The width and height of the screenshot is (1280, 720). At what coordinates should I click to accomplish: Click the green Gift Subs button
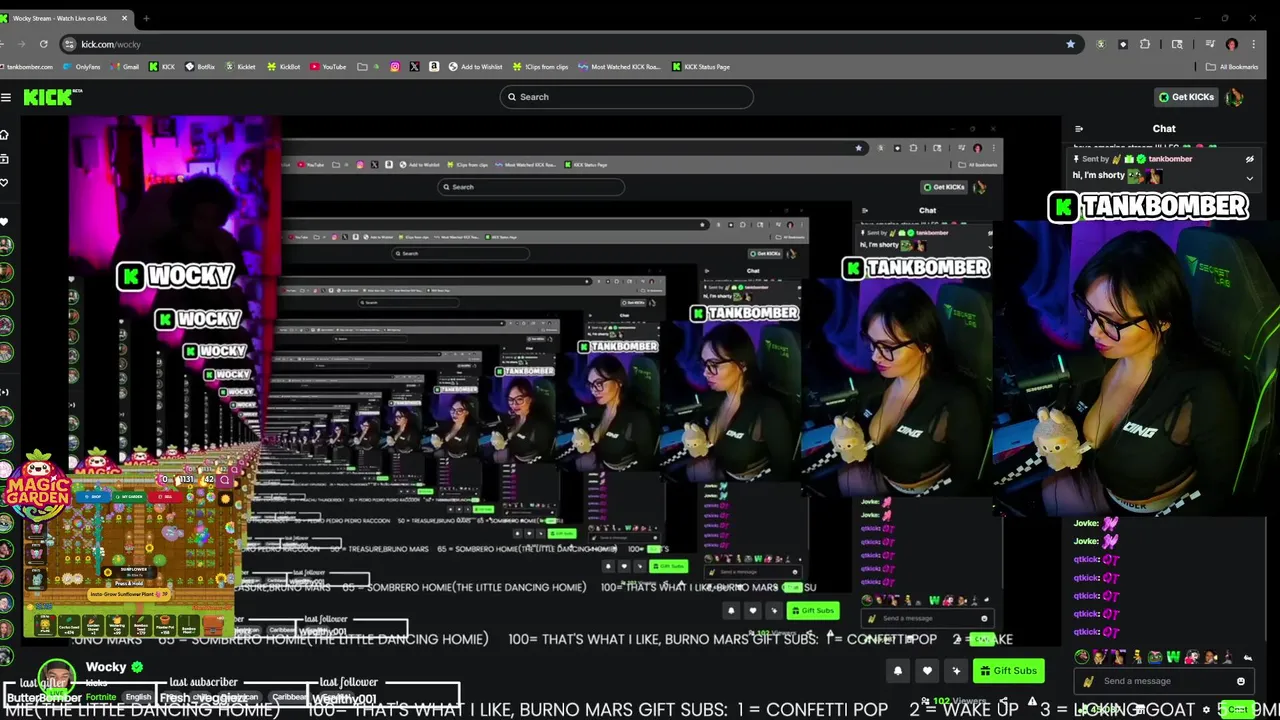click(x=1008, y=671)
